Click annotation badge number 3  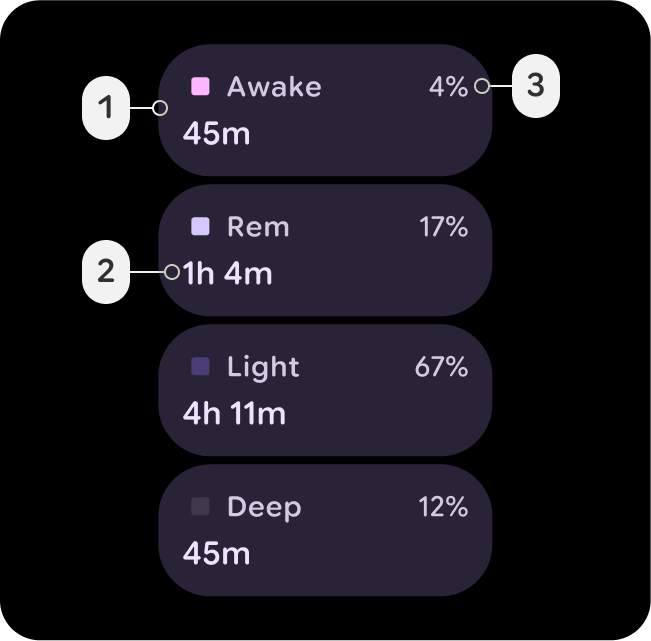point(535,86)
